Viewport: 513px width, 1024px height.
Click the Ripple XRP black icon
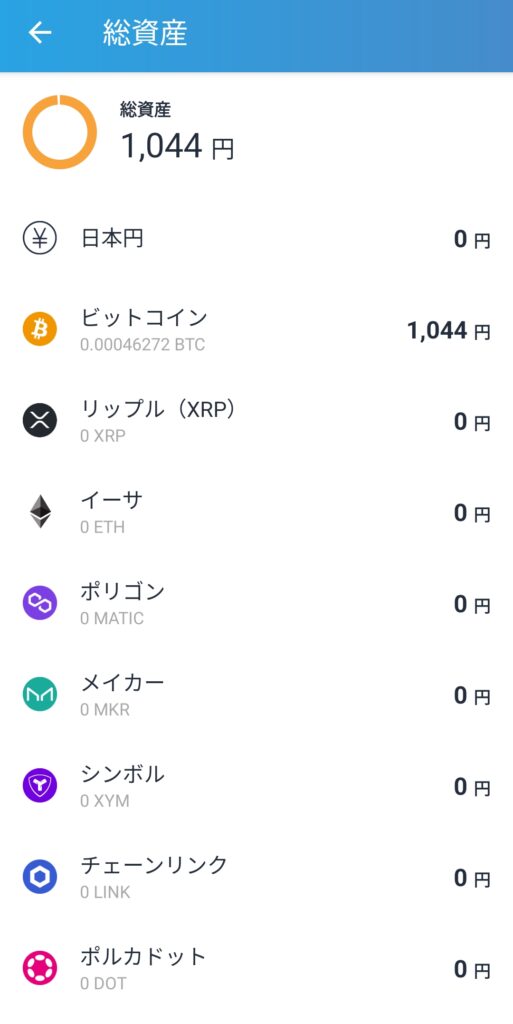(40, 420)
